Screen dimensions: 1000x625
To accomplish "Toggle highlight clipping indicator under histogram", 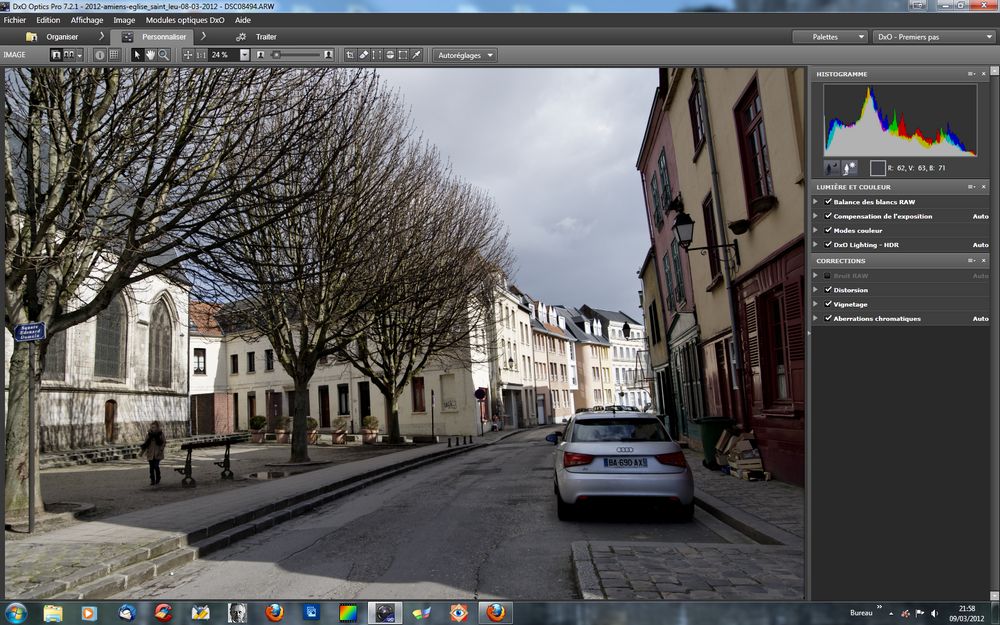I will 849,168.
